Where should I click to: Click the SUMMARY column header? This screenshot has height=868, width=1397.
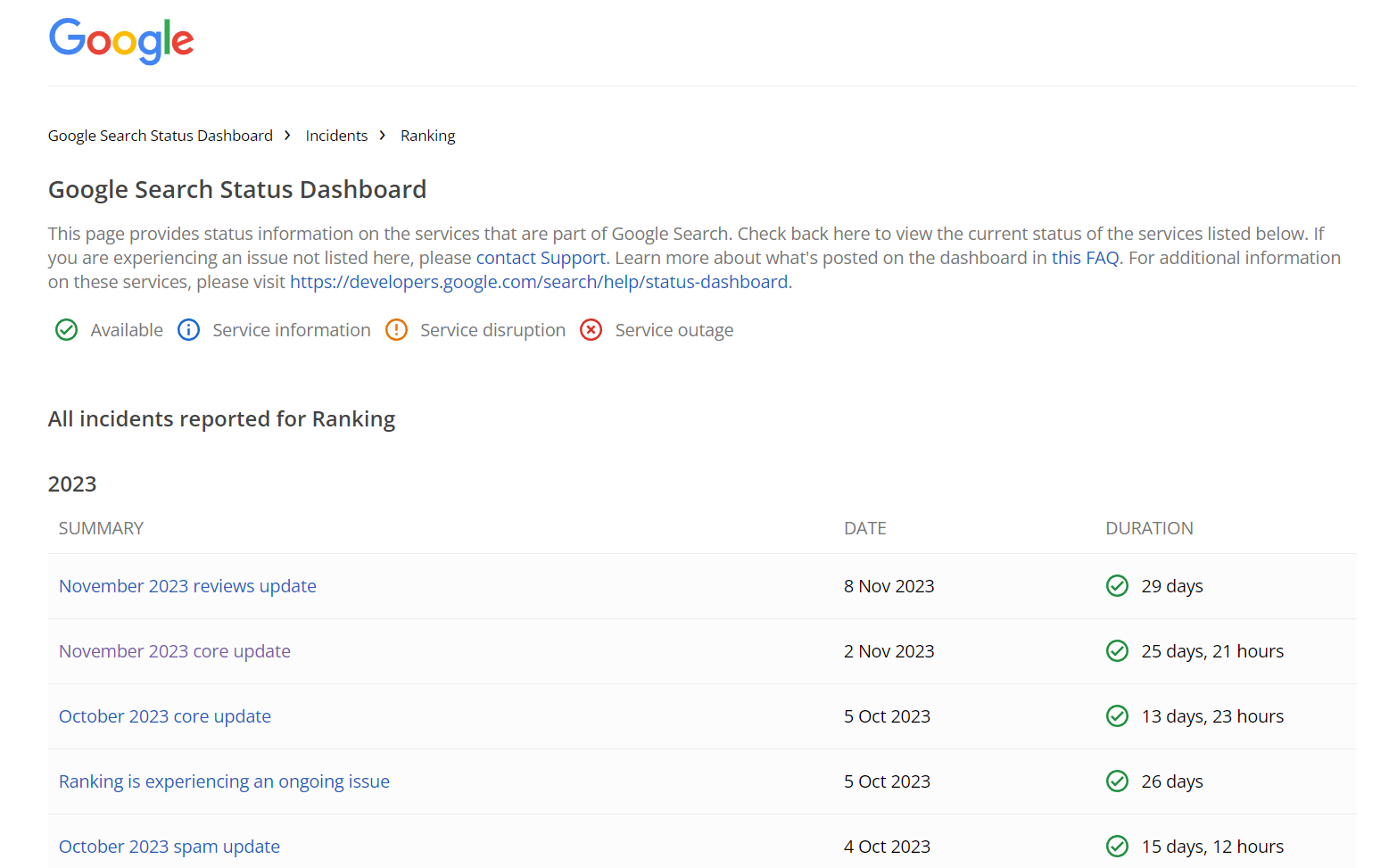tap(101, 528)
